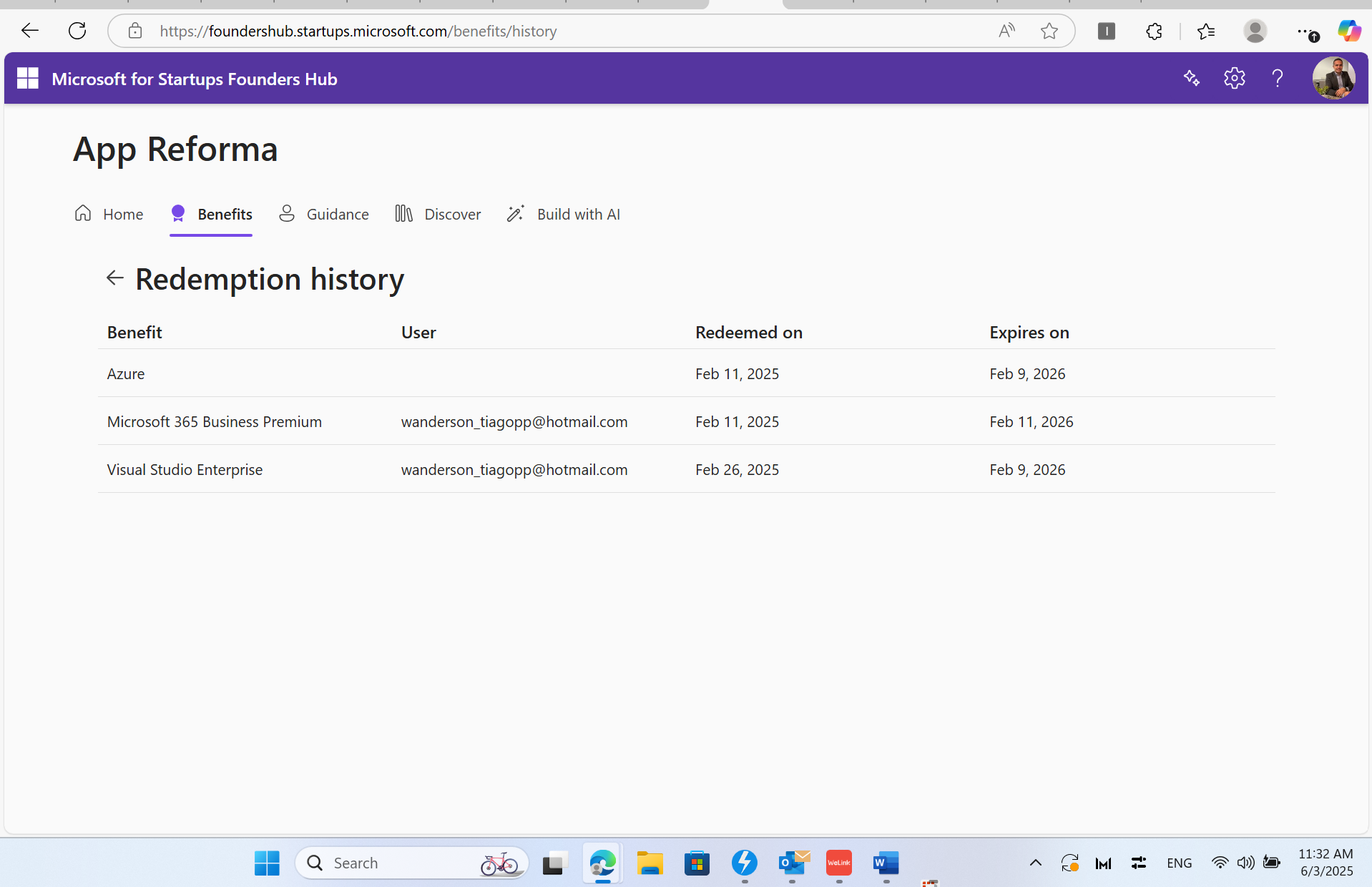Click the taskbar Search box
The image size is (1372, 887).
click(411, 863)
